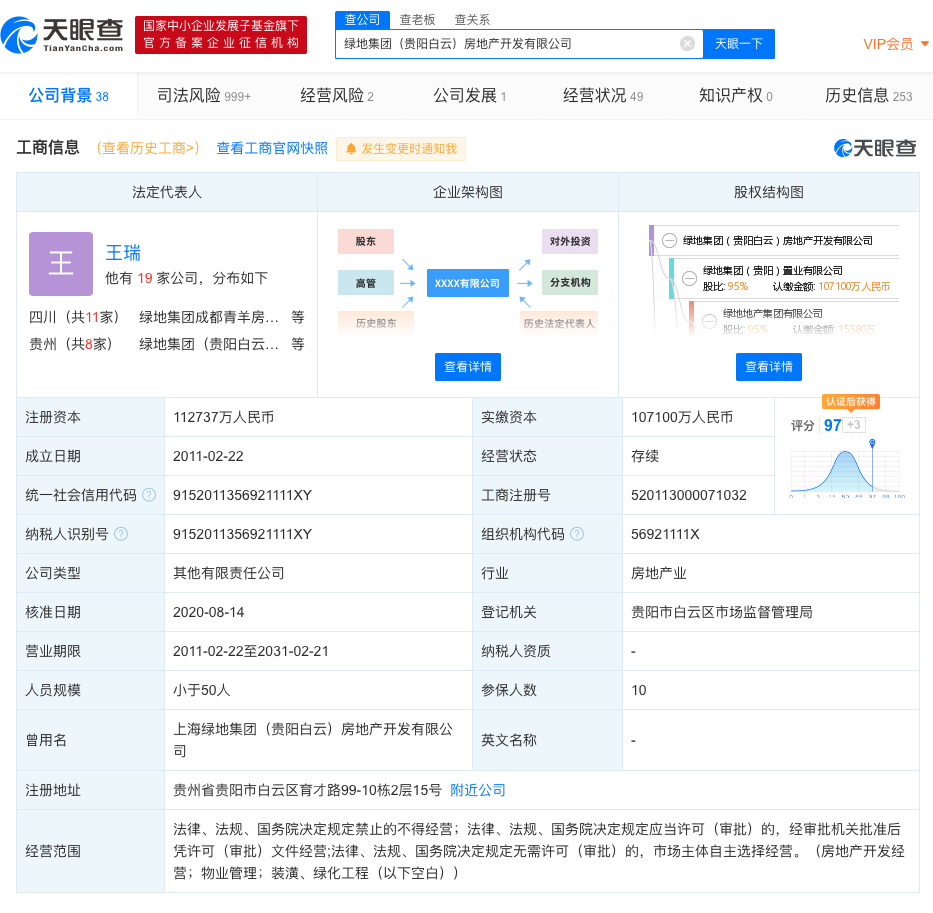
Task: Click registration number 520113000071032
Action: click(688, 495)
